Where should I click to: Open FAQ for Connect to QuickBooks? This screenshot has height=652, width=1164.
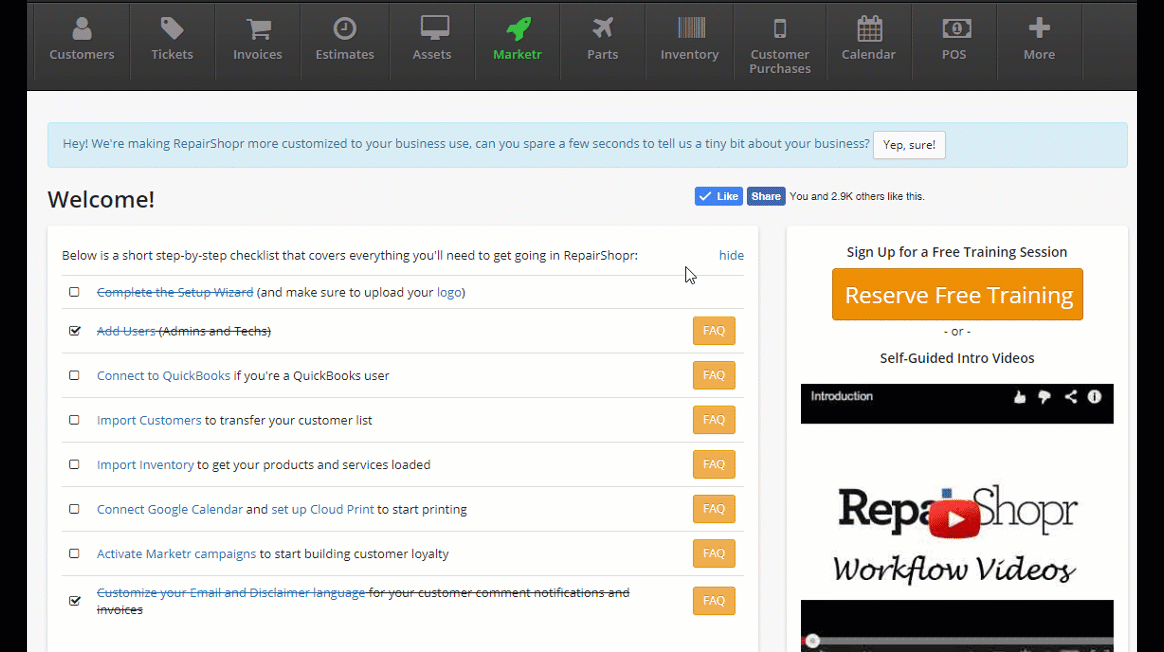tap(714, 375)
